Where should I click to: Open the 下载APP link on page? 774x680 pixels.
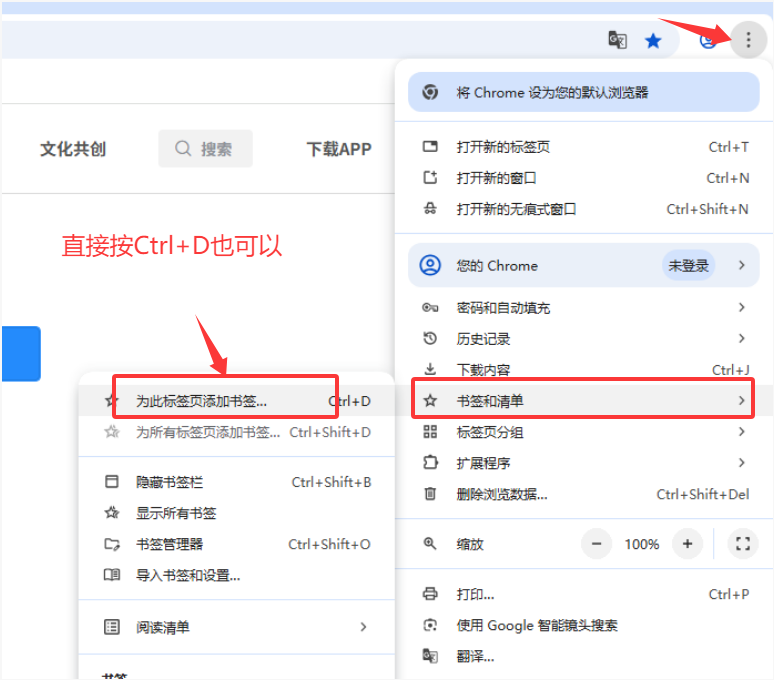[338, 149]
